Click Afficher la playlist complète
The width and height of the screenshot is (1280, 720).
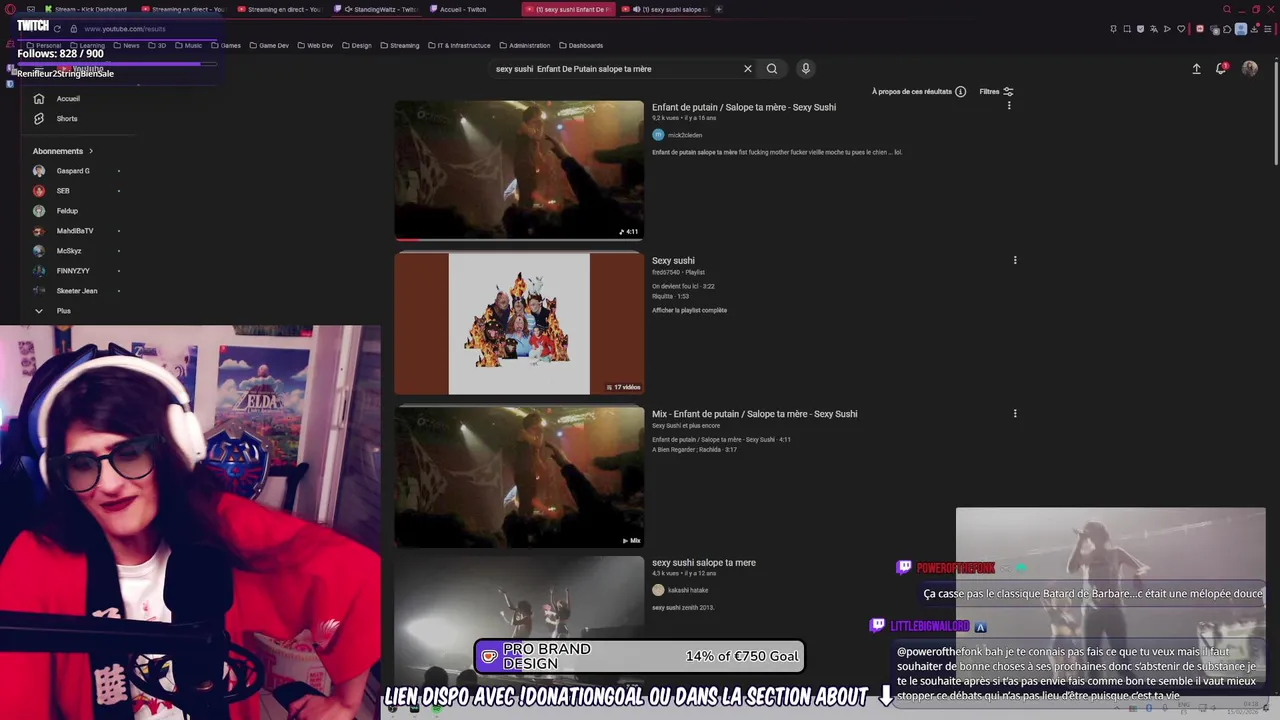pos(689,310)
